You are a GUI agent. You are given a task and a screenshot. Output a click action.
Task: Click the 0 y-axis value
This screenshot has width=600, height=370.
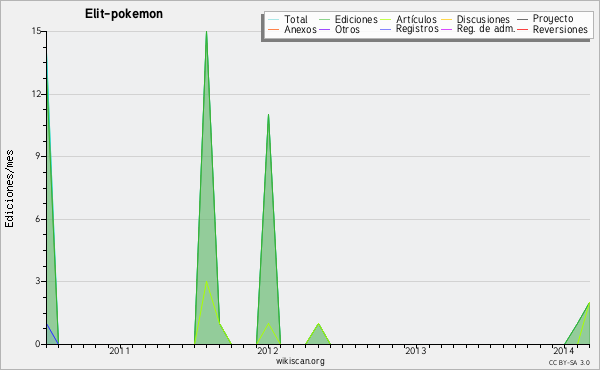[38, 344]
